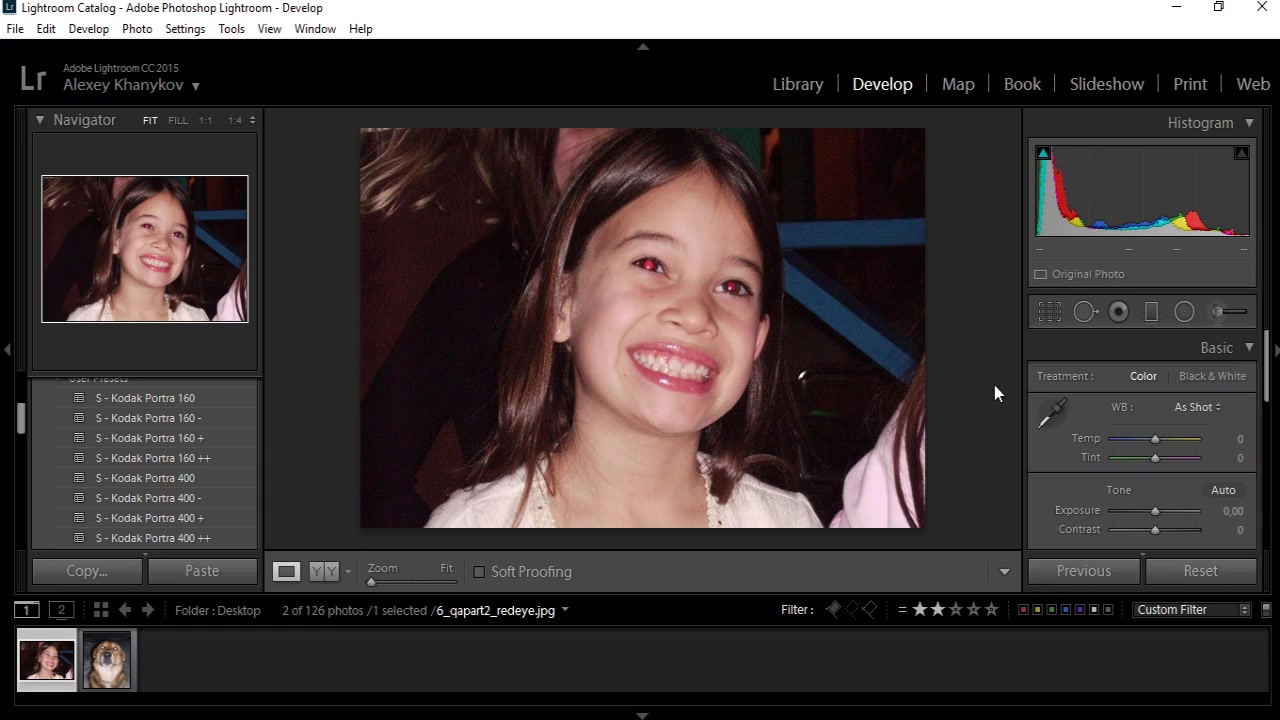The height and width of the screenshot is (720, 1280).
Task: Choose Color treatment
Action: pos(1143,376)
